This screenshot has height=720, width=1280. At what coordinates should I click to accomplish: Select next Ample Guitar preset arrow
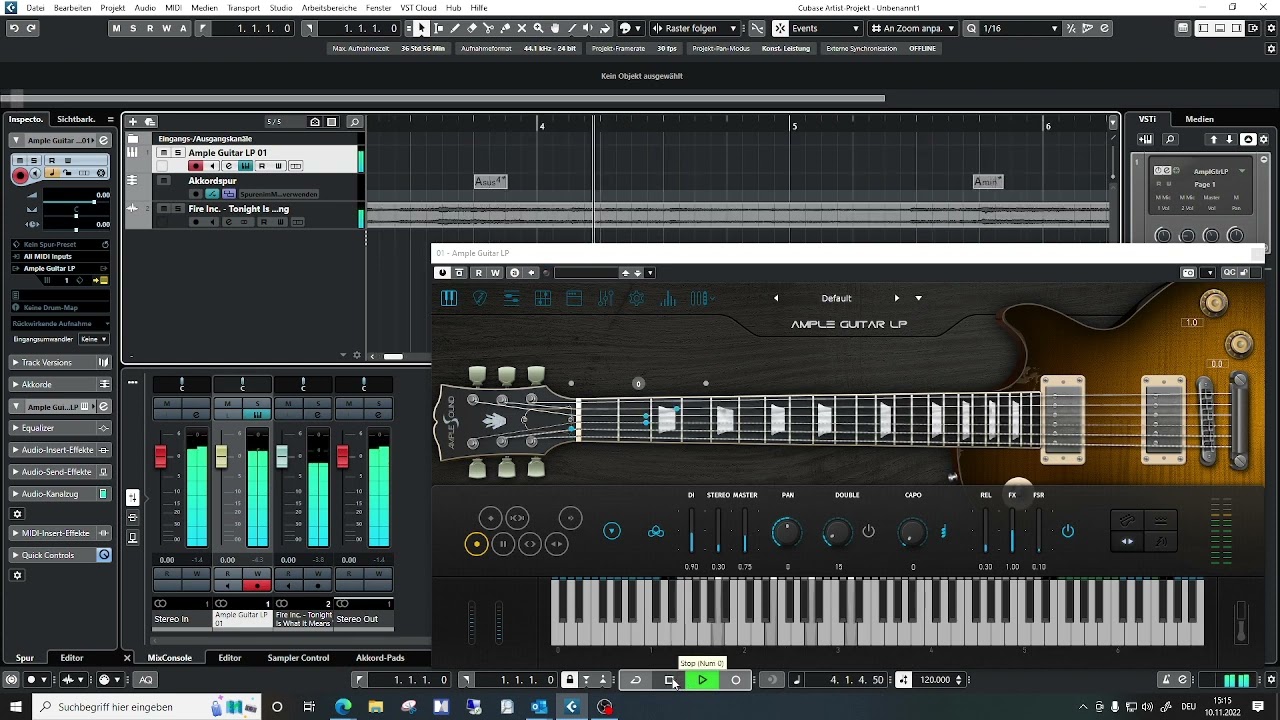(896, 298)
